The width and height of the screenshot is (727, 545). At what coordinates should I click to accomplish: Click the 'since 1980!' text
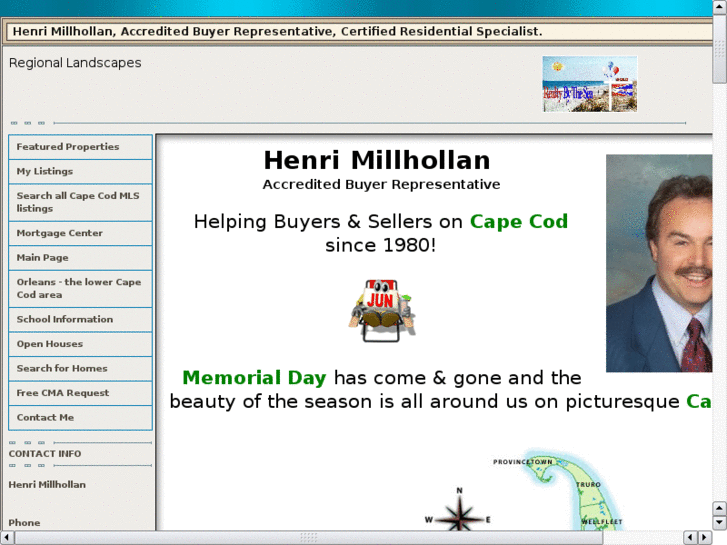coord(381,245)
